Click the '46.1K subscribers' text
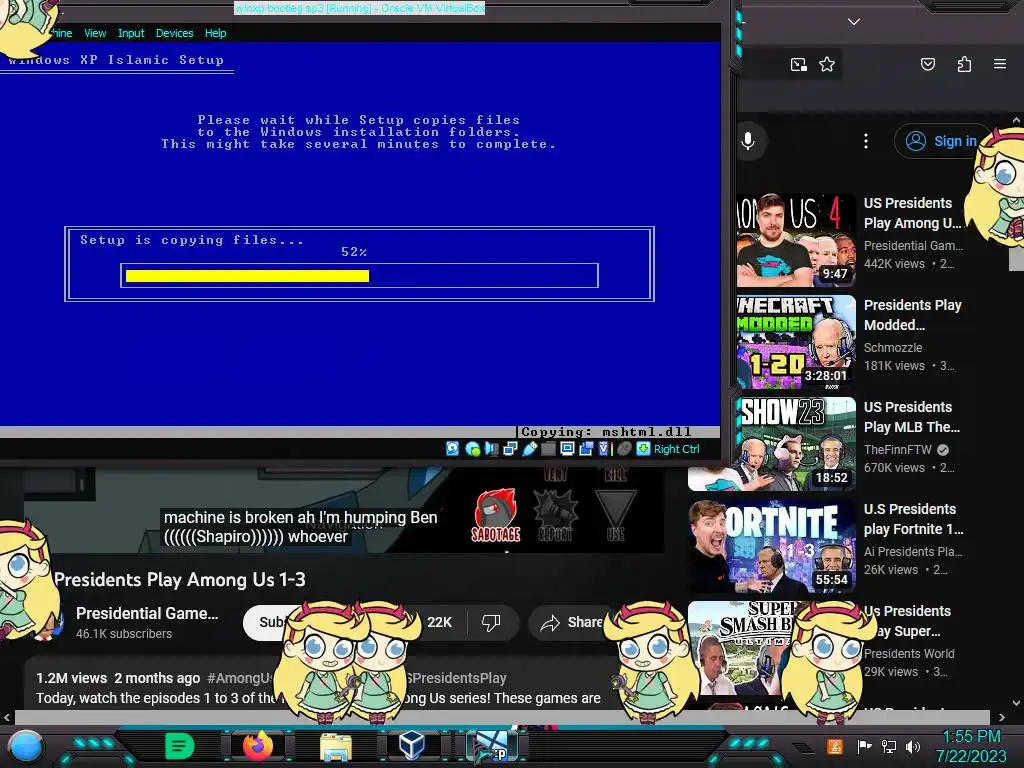Viewport: 1024px width, 768px height. (123, 633)
